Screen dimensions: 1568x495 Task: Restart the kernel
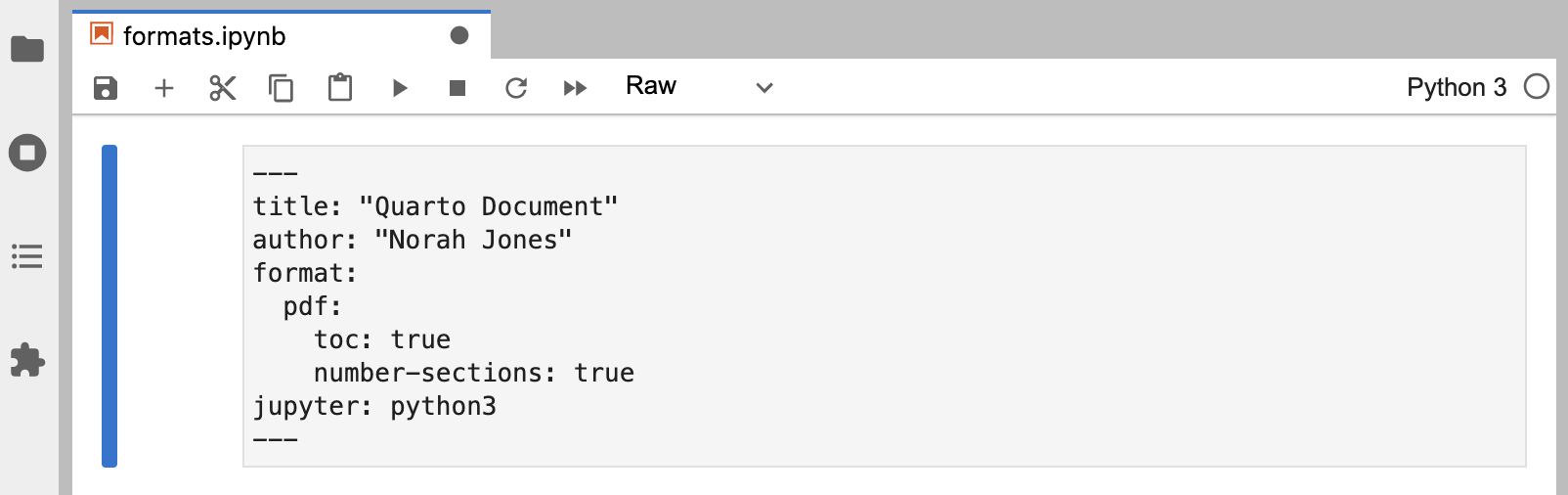click(516, 88)
